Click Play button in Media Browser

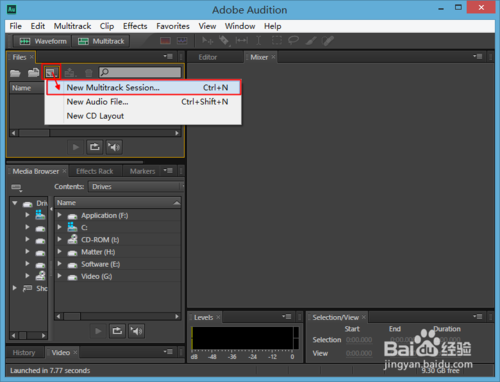pyautogui.click(x=98, y=331)
